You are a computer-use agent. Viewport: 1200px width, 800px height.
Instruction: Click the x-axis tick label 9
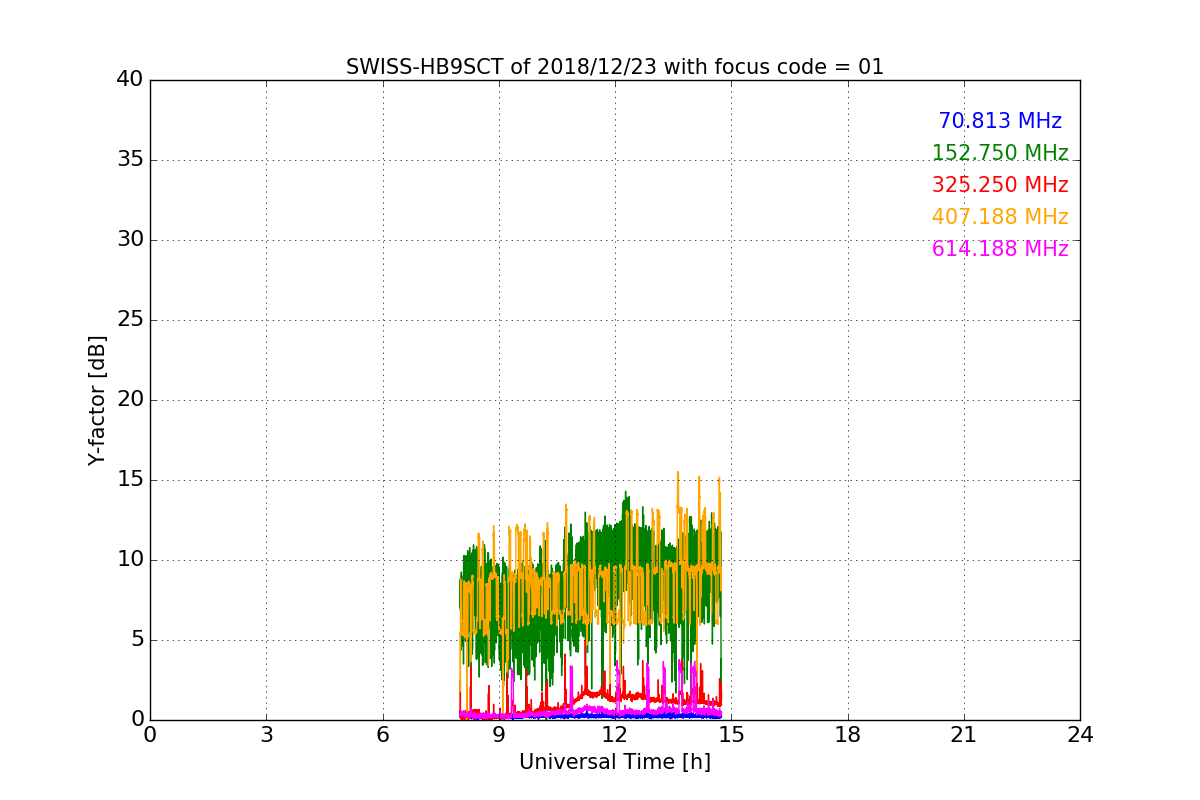[499, 735]
